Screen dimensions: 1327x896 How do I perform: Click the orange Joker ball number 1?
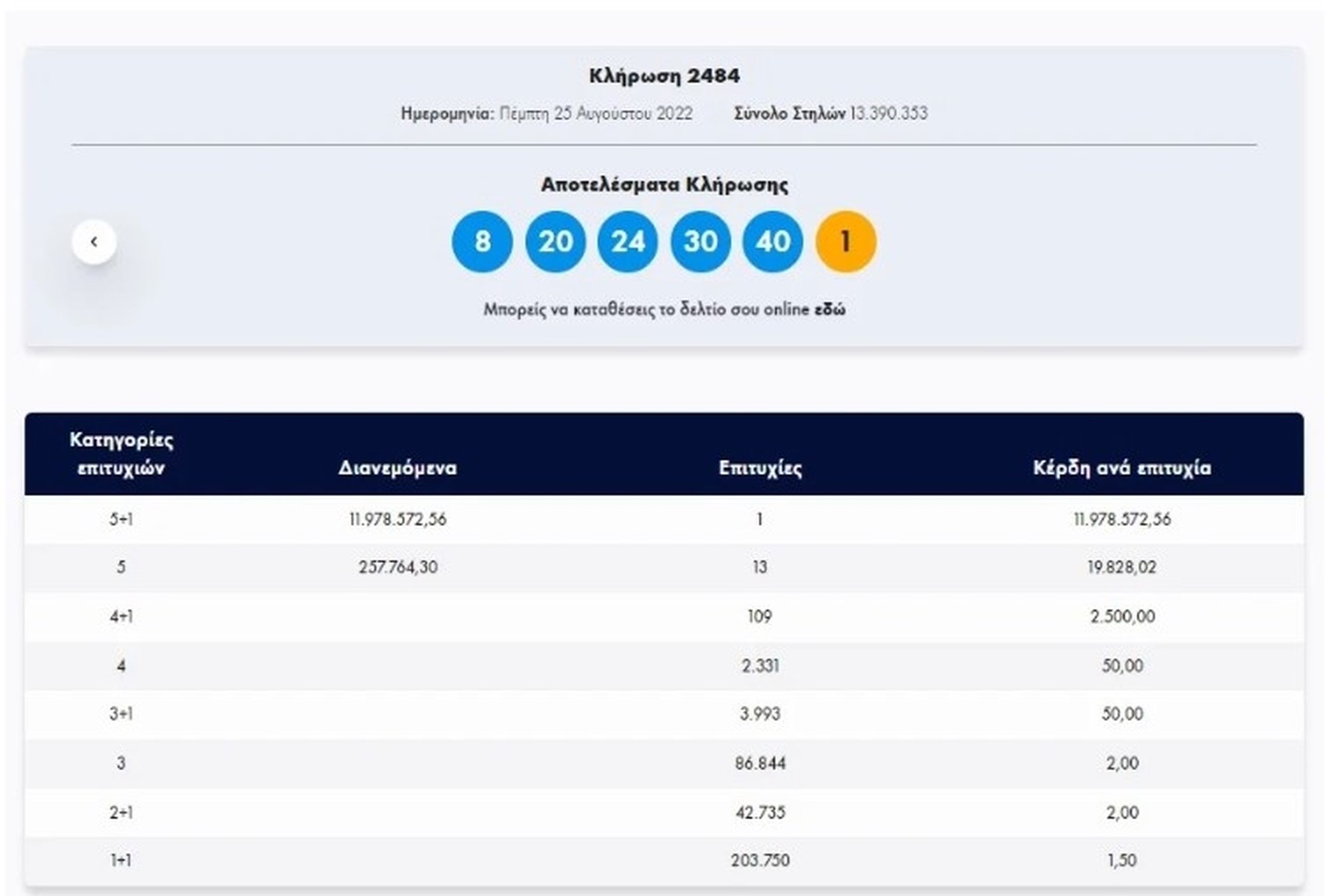tap(845, 241)
